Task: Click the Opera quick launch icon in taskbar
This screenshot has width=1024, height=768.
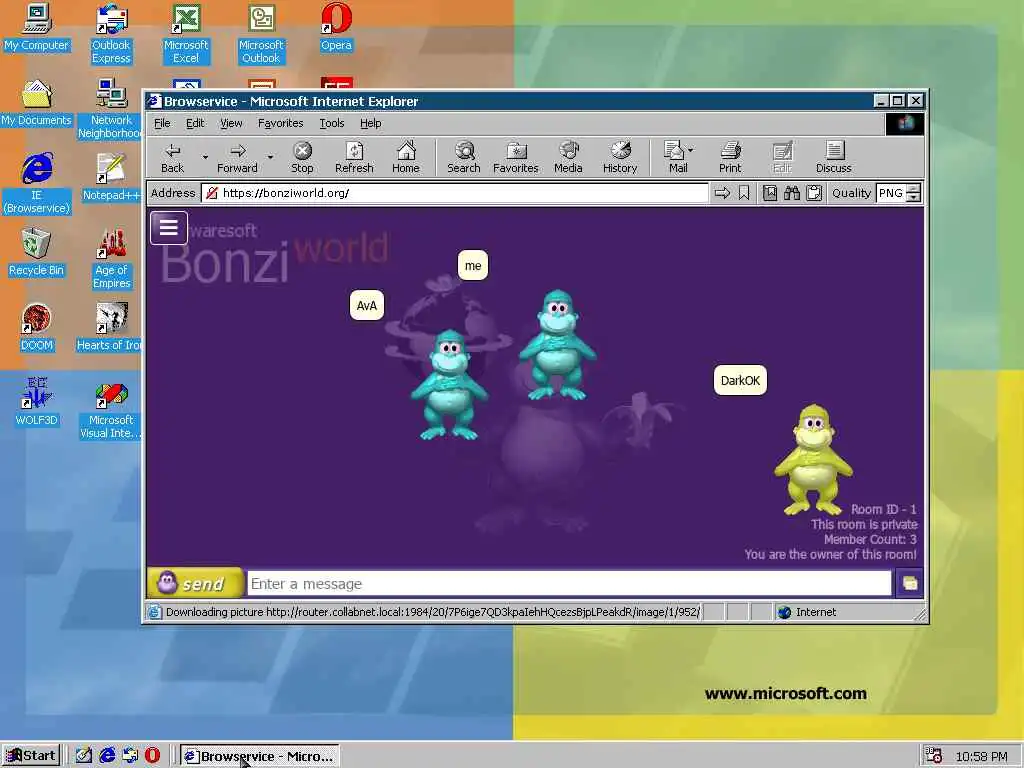Action: coord(152,755)
